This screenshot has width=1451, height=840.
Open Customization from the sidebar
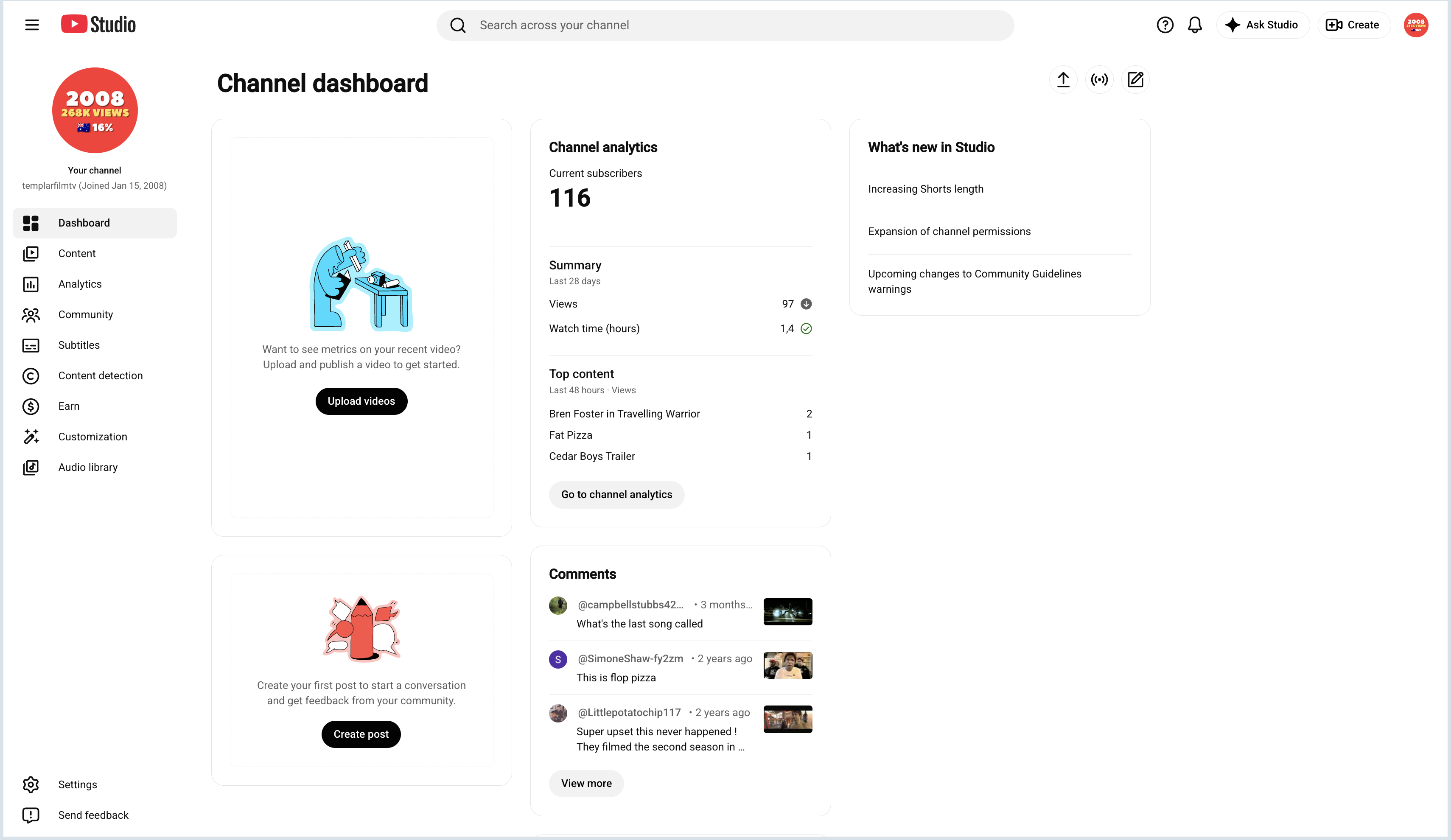point(92,437)
